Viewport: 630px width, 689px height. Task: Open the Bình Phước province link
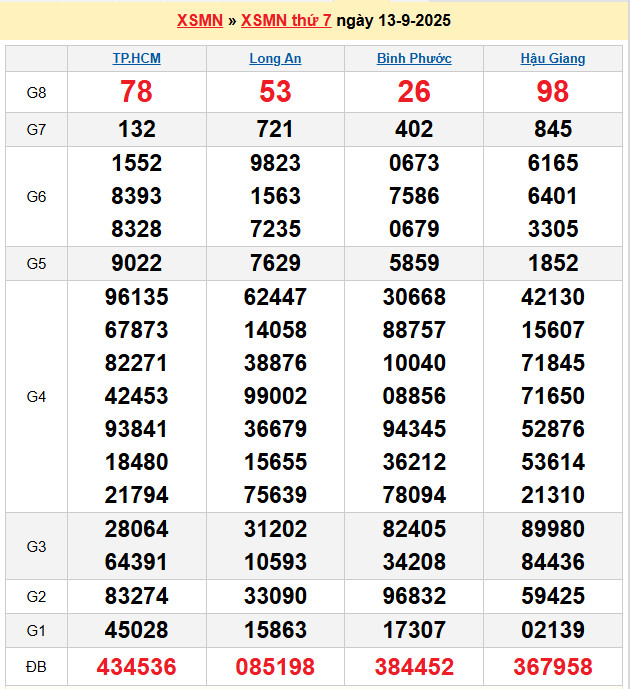414,59
